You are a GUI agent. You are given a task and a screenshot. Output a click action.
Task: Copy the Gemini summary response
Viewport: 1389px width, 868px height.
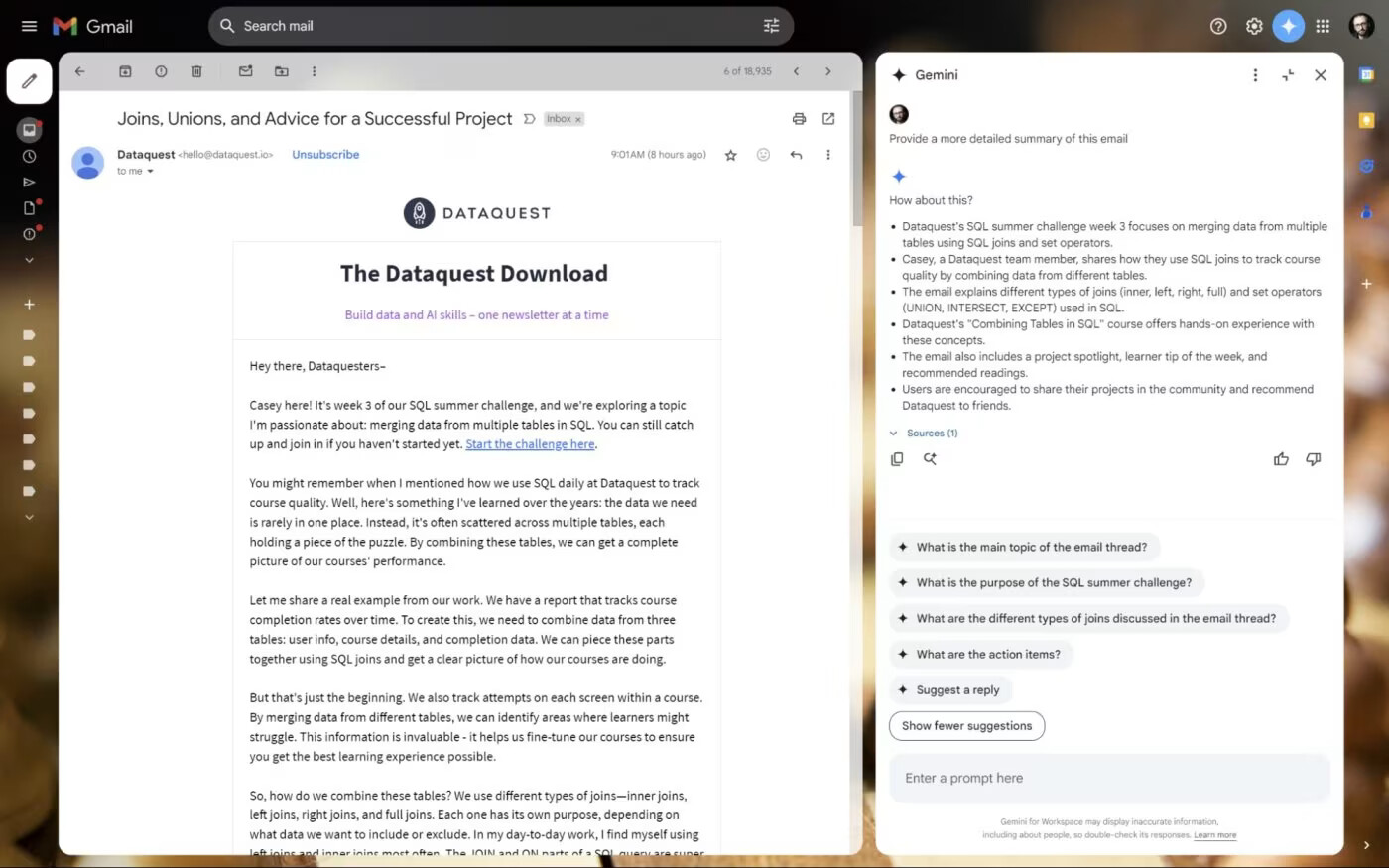point(897,459)
